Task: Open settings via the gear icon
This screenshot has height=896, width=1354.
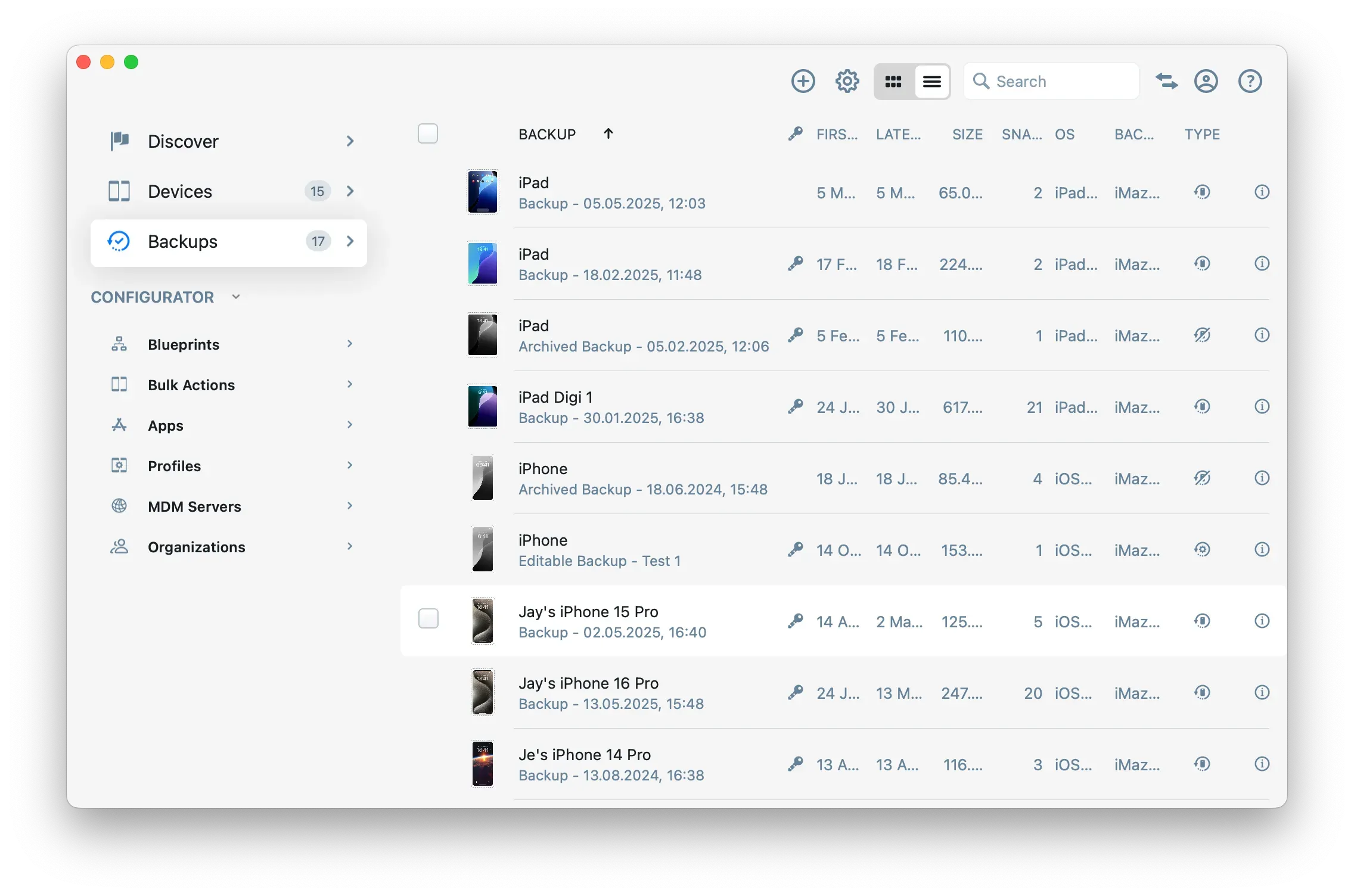Action: tap(847, 81)
